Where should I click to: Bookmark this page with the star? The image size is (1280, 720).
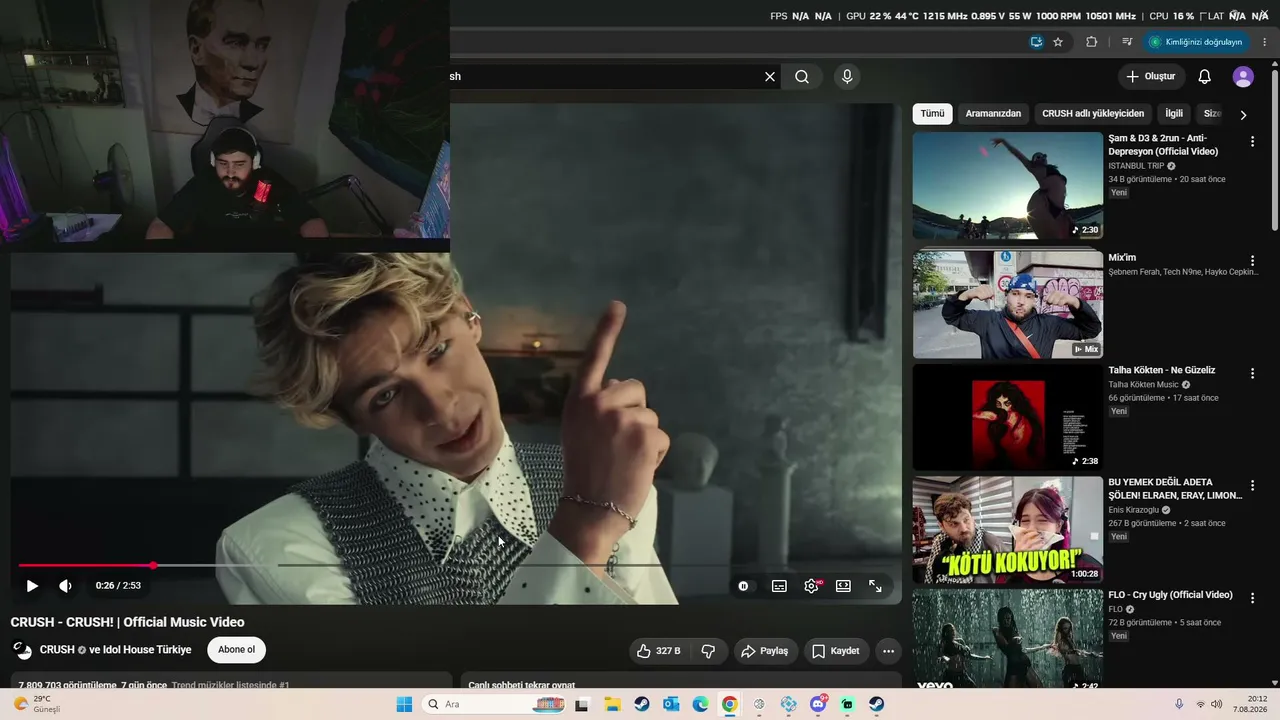pos(1058,42)
